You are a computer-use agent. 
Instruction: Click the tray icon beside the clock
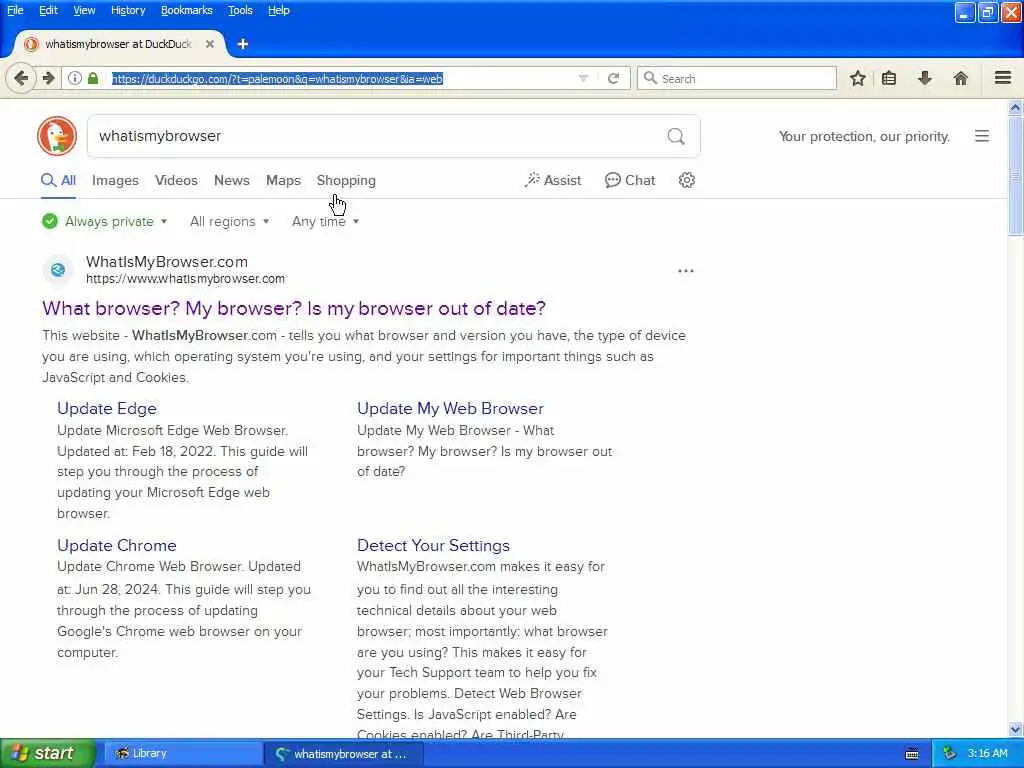tap(950, 754)
